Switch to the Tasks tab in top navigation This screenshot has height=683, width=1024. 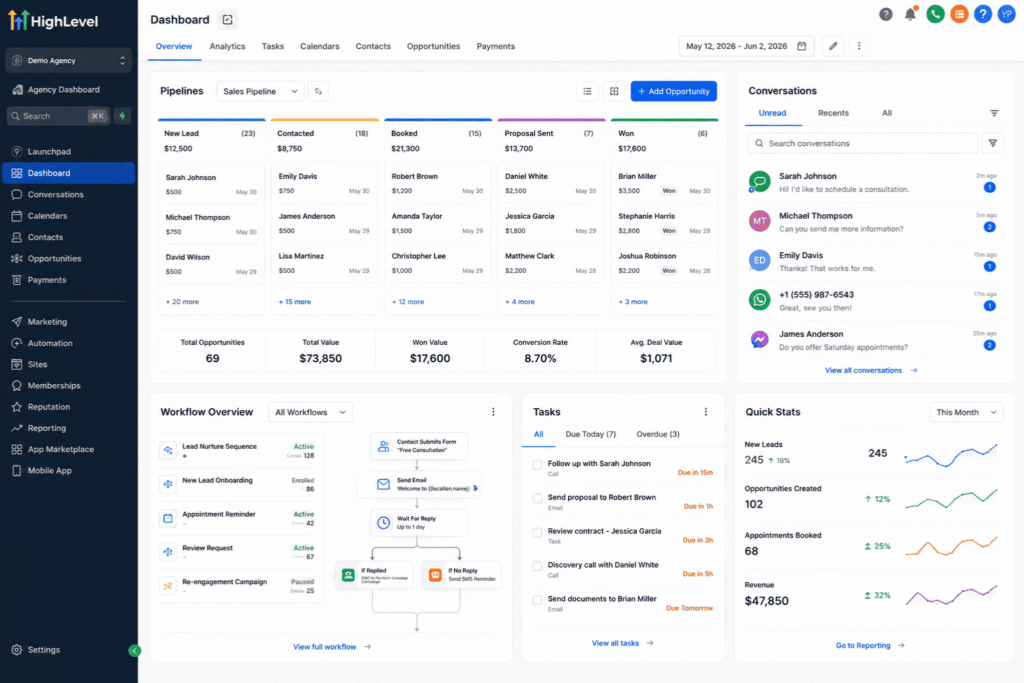point(272,46)
